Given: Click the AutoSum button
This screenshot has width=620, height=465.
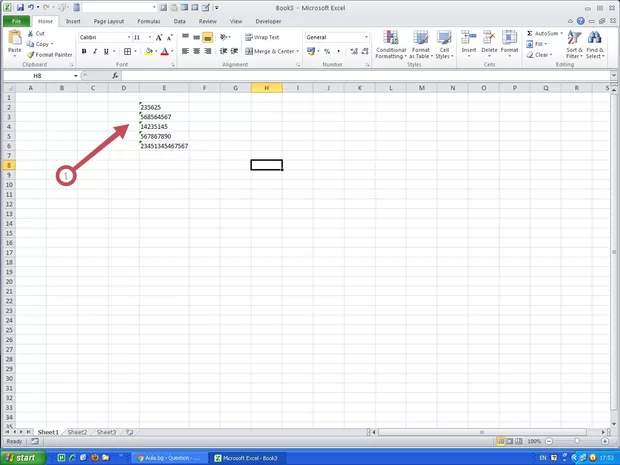Looking at the screenshot, I should pos(544,33).
